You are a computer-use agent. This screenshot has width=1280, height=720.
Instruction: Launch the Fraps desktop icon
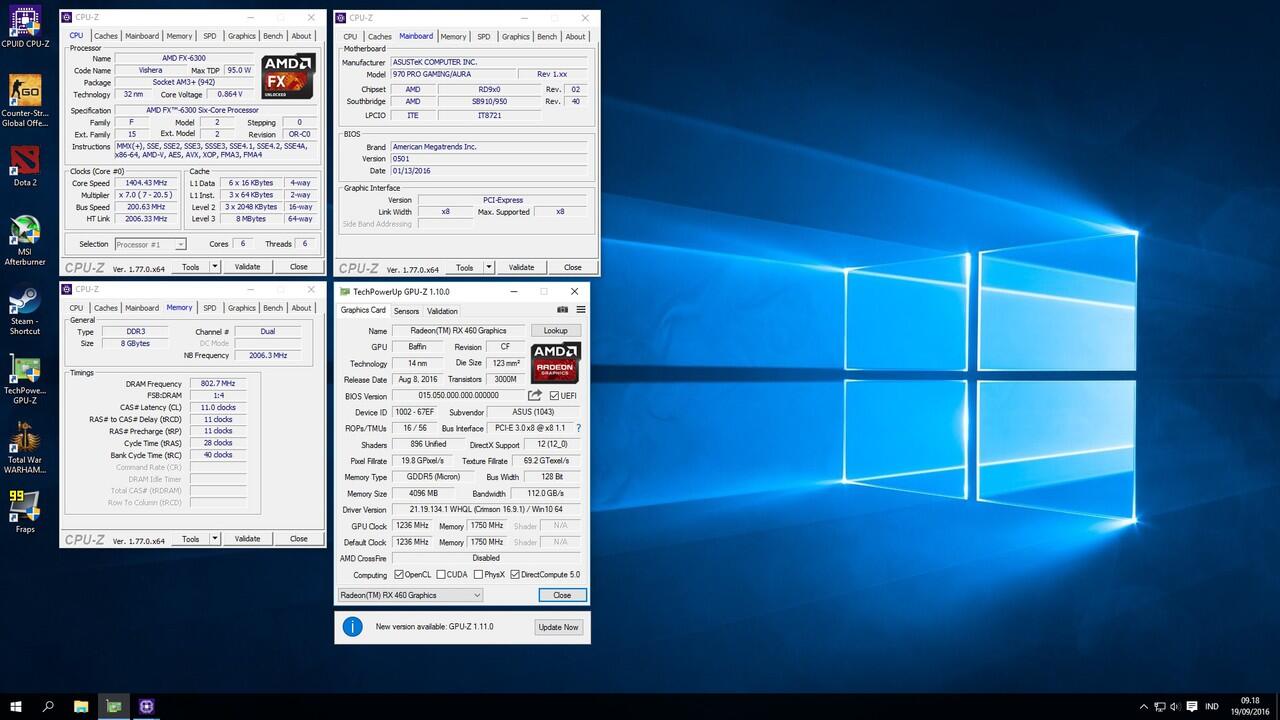(25, 512)
